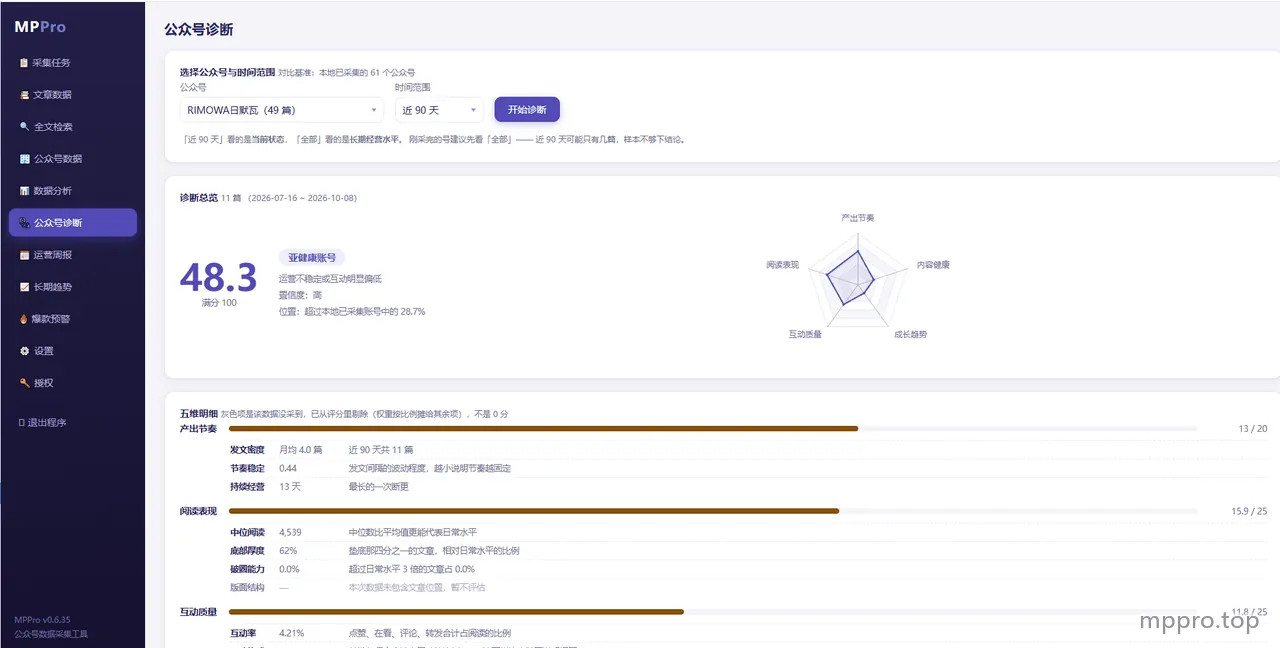Viewport: 1280px width, 648px height.
Task: Click the MPPro logo in sidebar
Action: coord(40,27)
